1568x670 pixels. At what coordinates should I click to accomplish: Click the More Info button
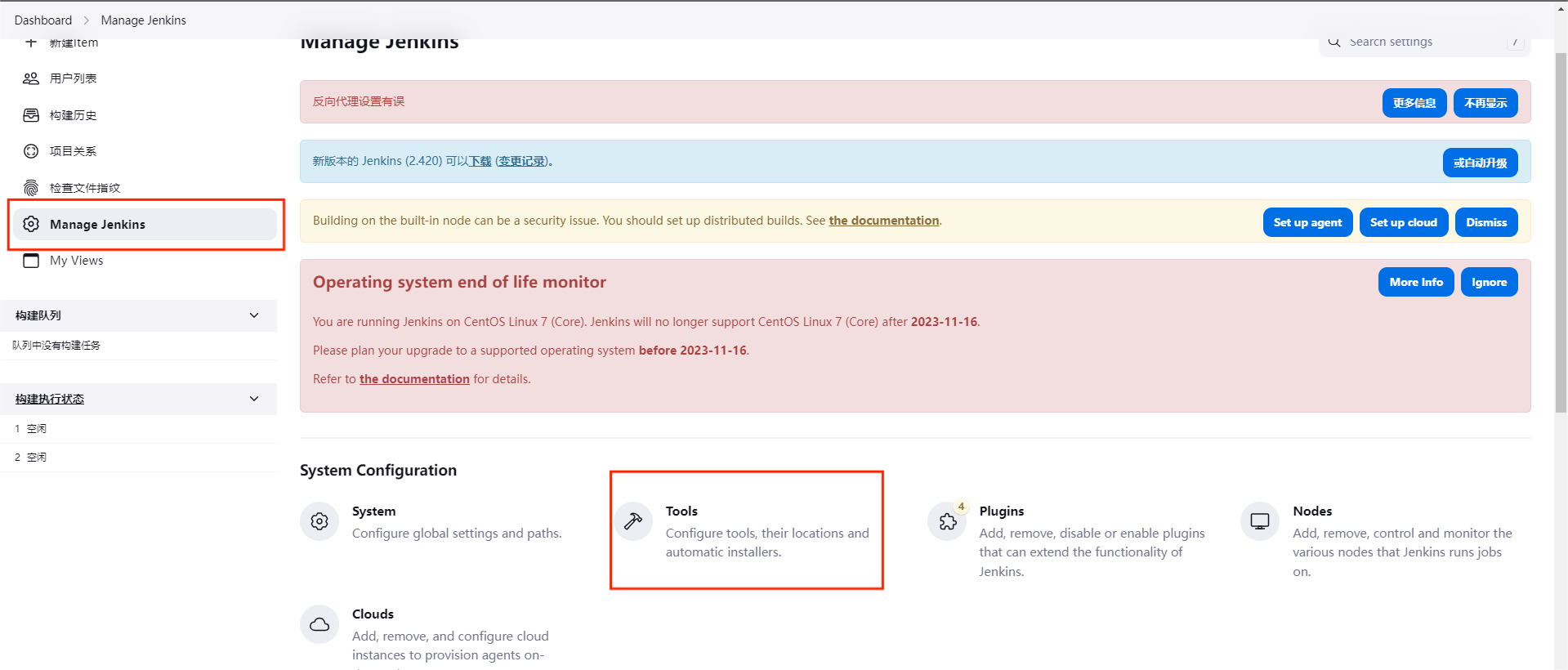click(1416, 282)
